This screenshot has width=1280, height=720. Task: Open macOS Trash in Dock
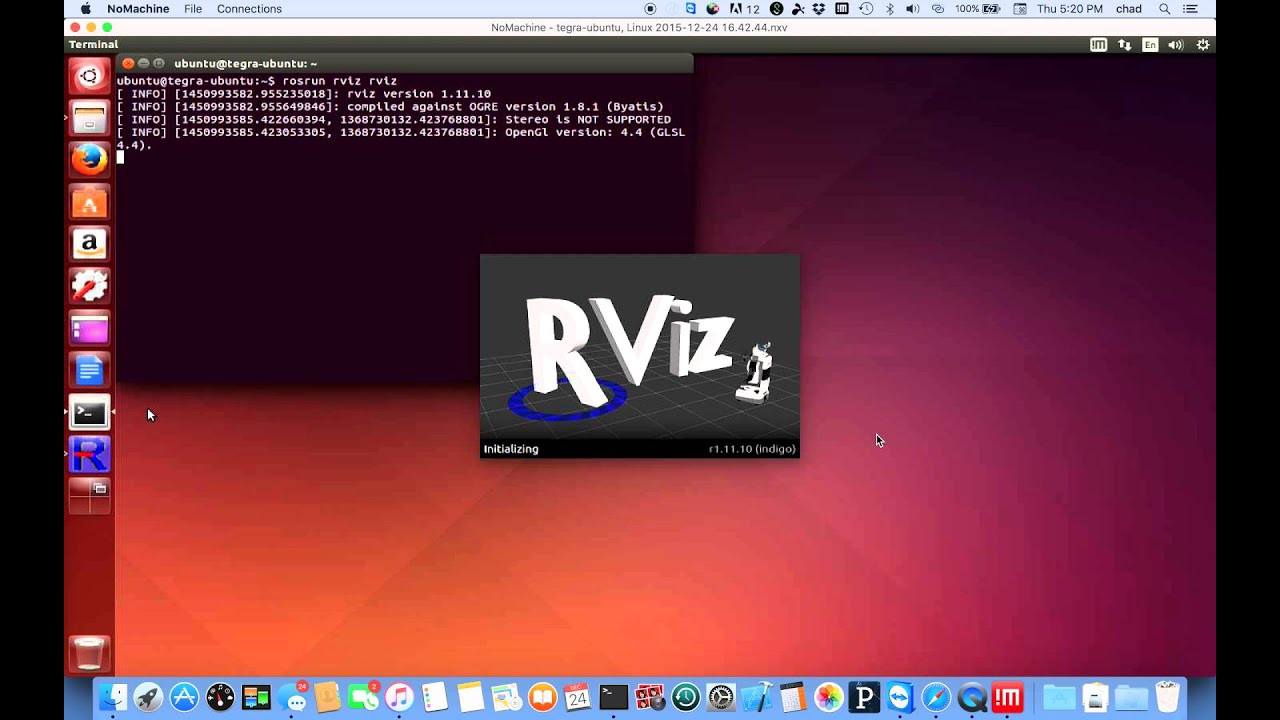point(1167,697)
